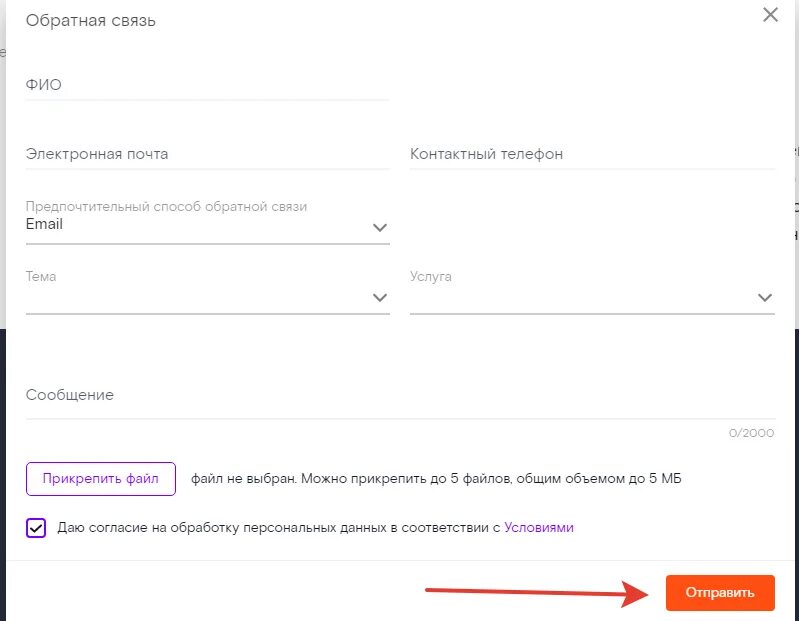Click into the Сообщение text area
The width and height of the screenshot is (799, 621).
(400, 395)
